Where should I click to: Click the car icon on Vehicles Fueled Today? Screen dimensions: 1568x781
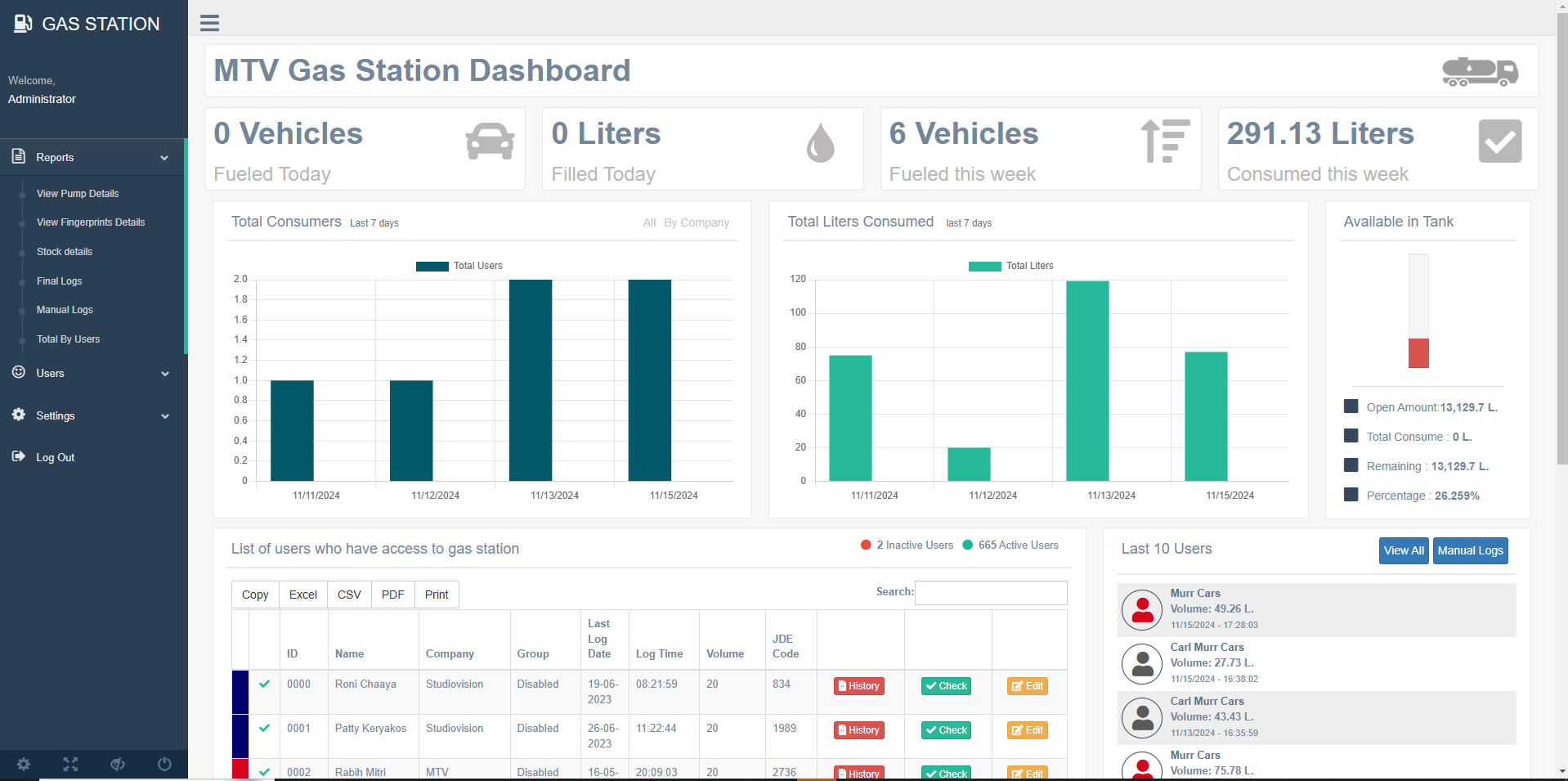point(490,141)
